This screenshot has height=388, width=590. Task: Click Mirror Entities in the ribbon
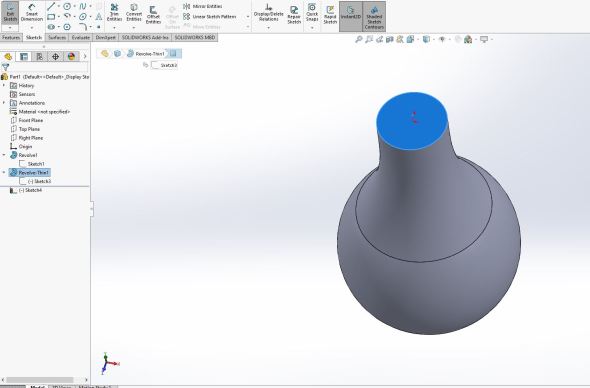point(203,6)
